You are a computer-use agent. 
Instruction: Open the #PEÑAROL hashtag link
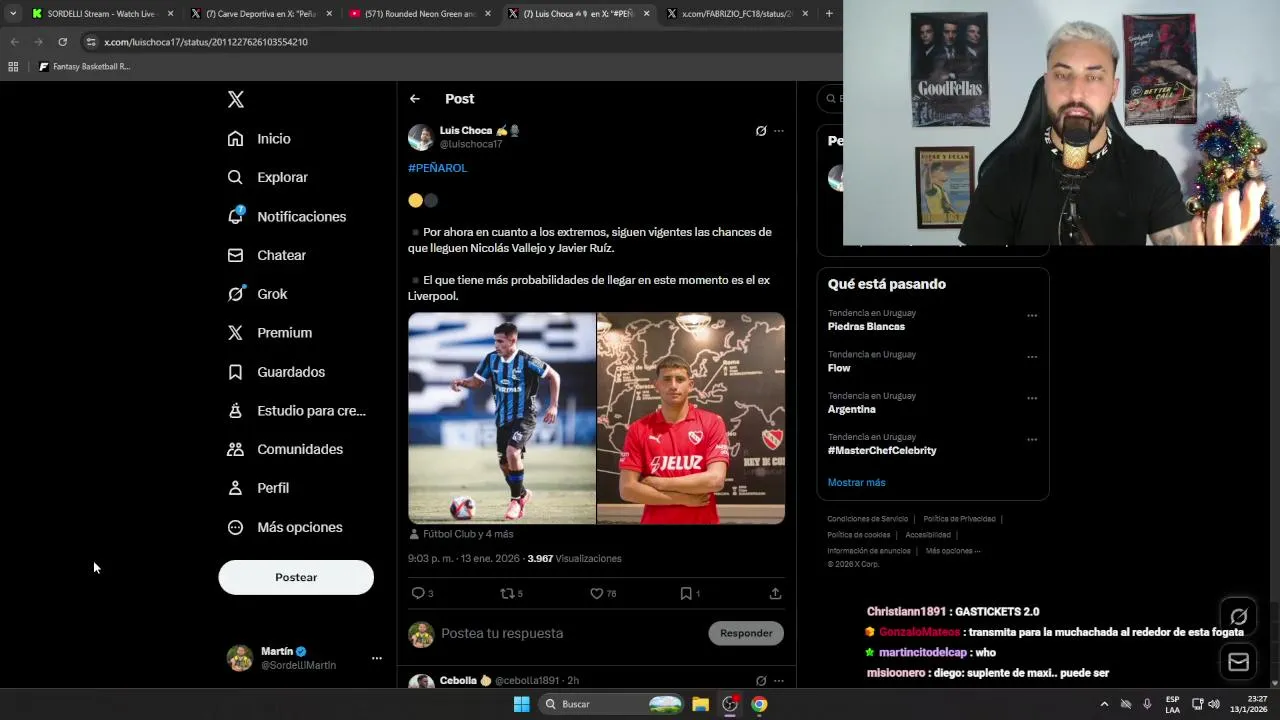[437, 168]
